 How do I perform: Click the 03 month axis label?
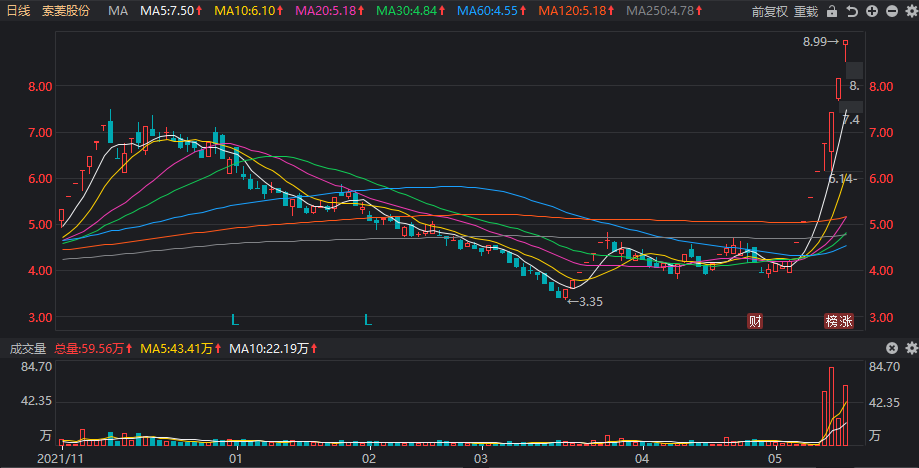click(481, 457)
